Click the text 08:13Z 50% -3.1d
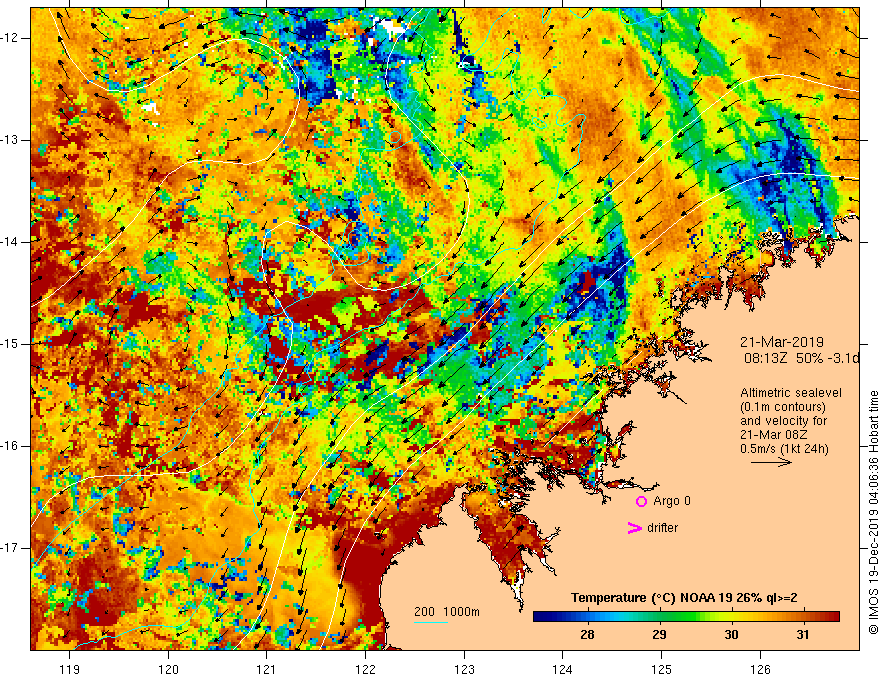The width and height of the screenshot is (880, 680). (x=801, y=359)
